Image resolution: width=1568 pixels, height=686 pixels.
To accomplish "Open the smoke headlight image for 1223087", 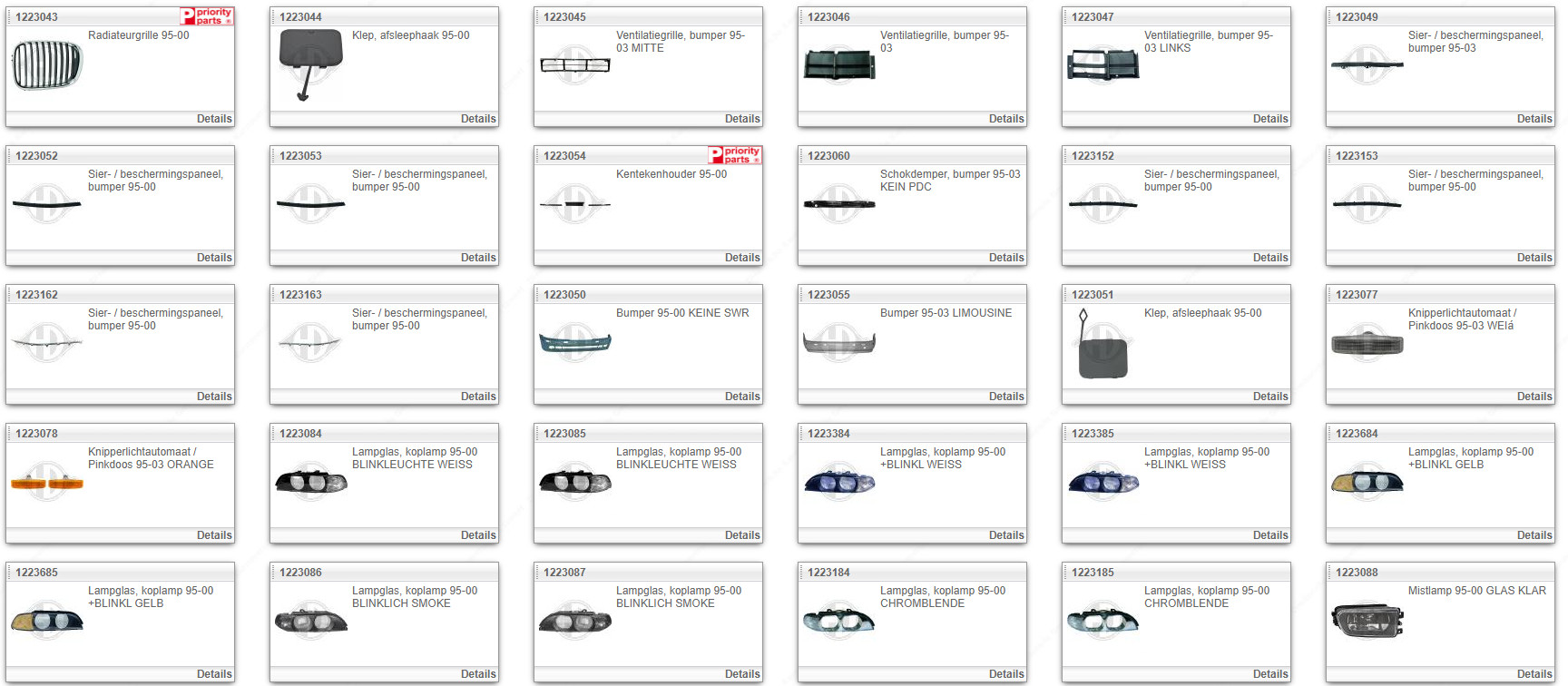I will pos(574,621).
